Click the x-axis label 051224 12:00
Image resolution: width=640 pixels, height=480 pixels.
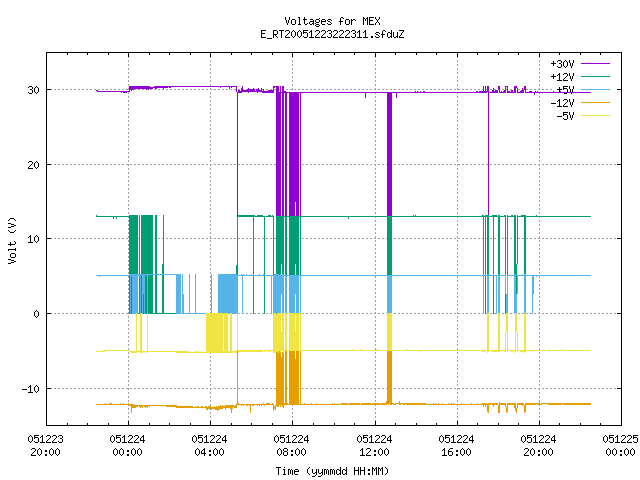(x=374, y=446)
